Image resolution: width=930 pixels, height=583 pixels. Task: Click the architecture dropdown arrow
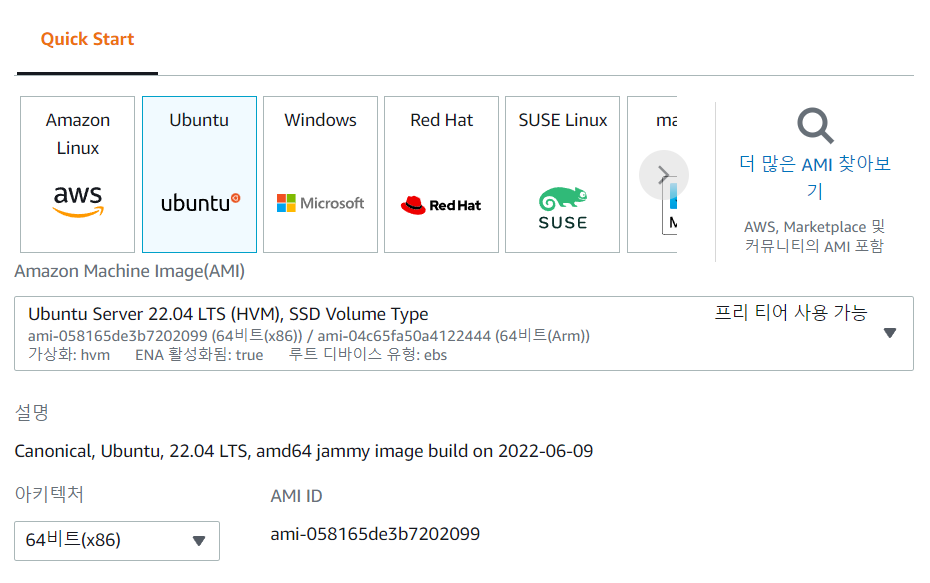199,541
